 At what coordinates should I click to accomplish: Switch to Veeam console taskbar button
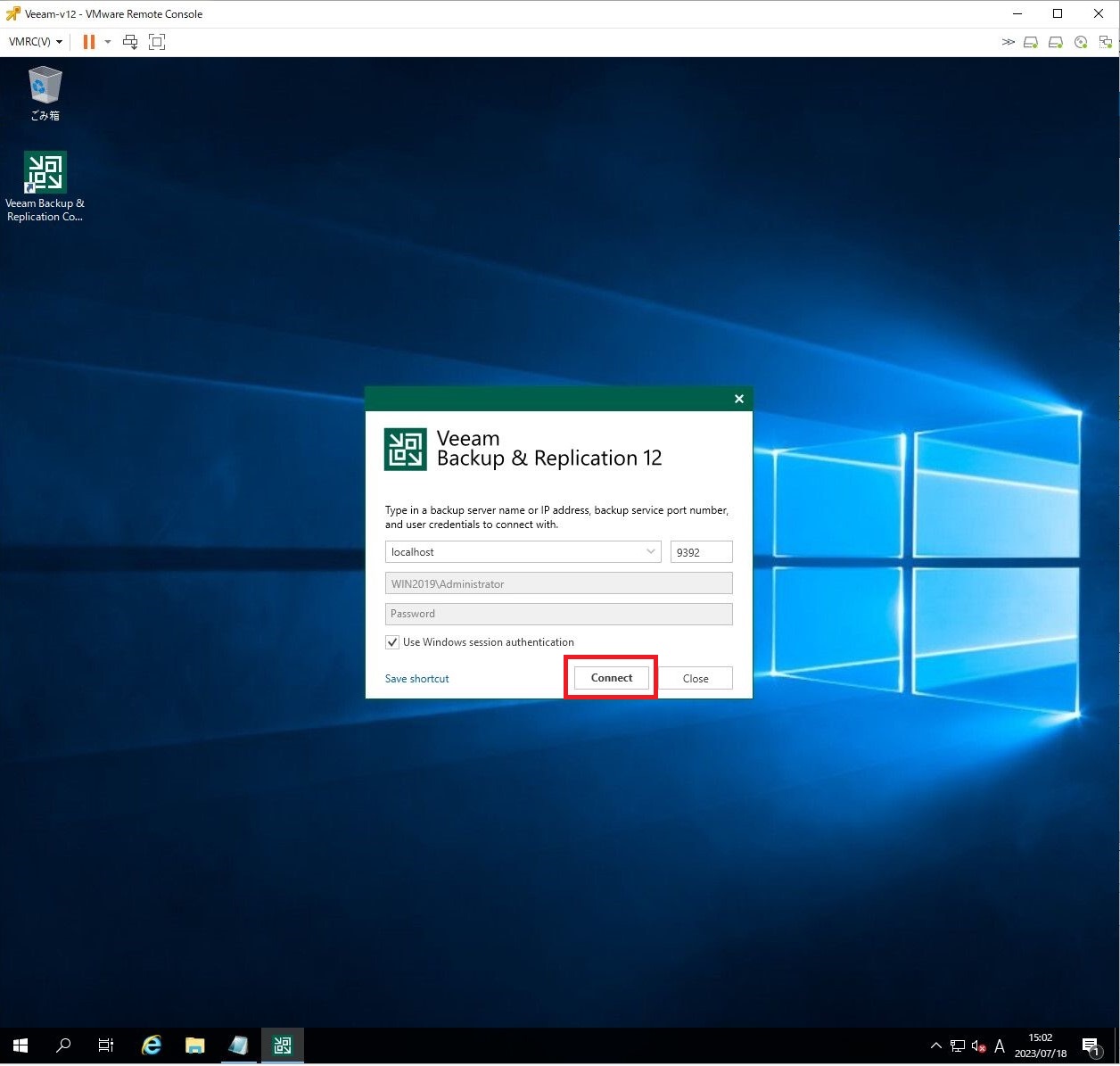(283, 1045)
